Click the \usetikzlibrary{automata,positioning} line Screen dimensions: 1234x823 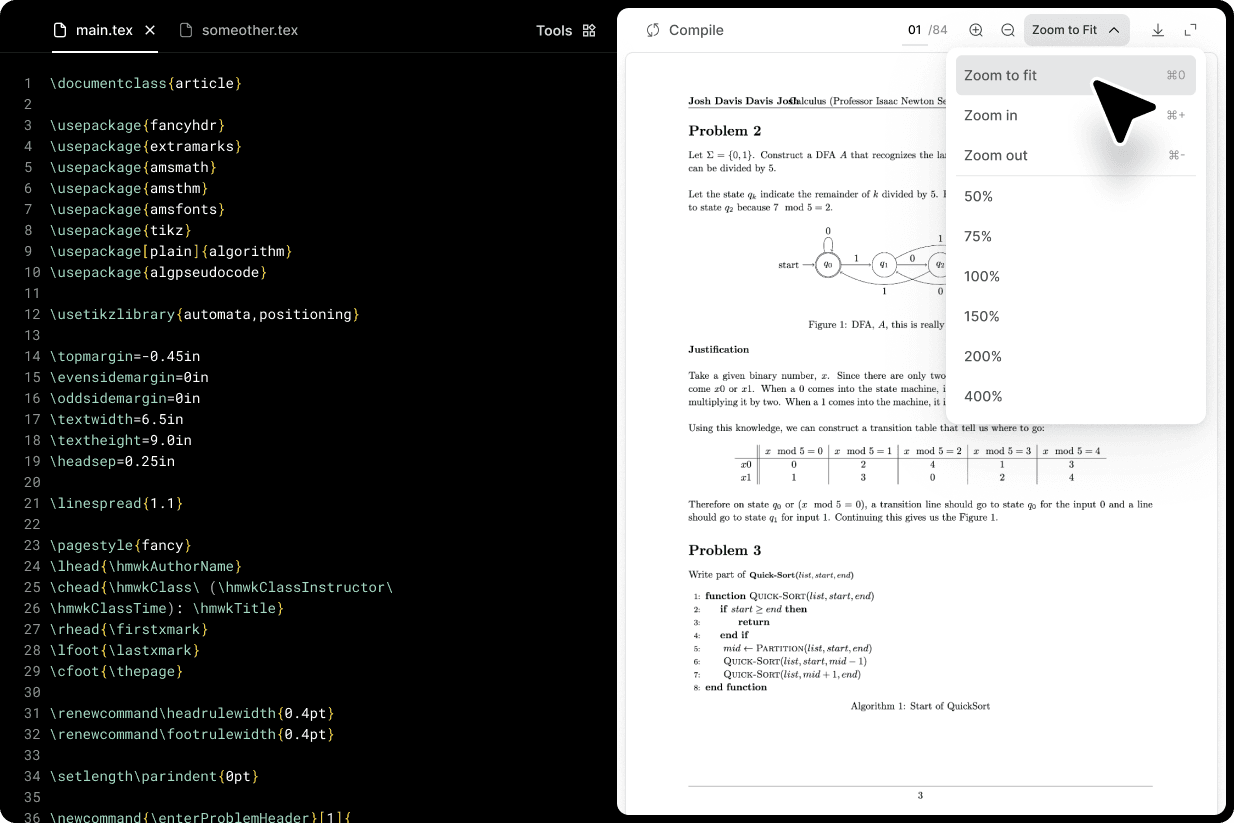[205, 314]
